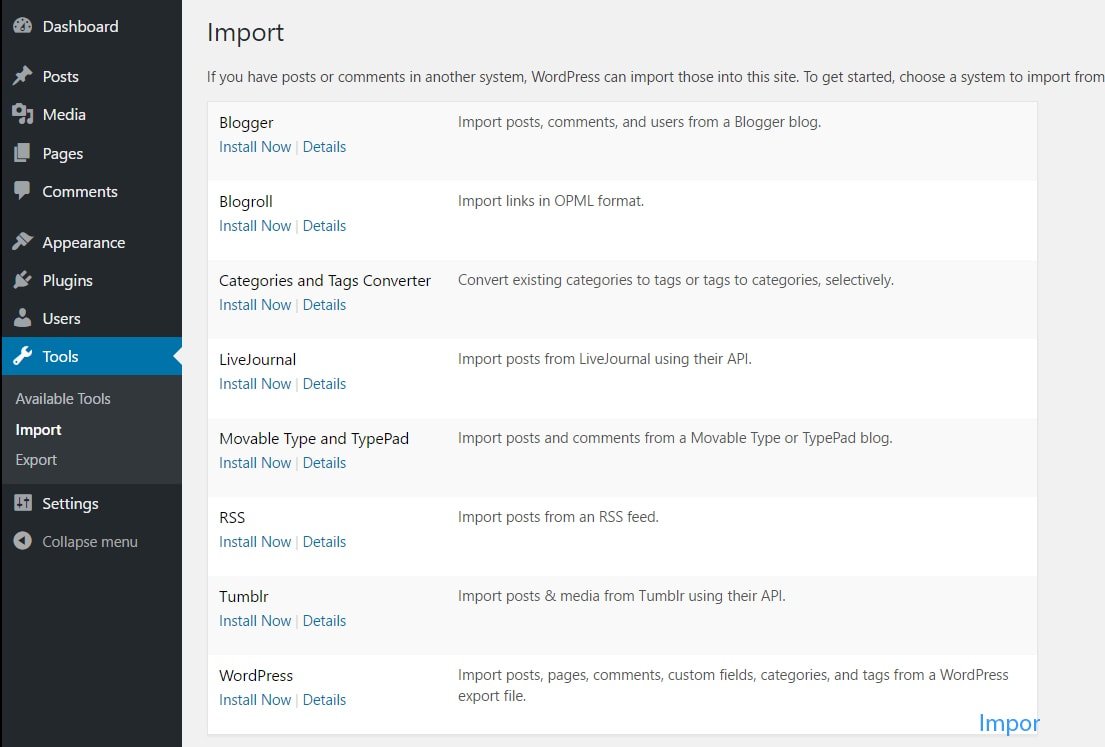Open Details for Categories and Tags Converter
Viewport: 1105px width, 747px height.
(x=324, y=304)
